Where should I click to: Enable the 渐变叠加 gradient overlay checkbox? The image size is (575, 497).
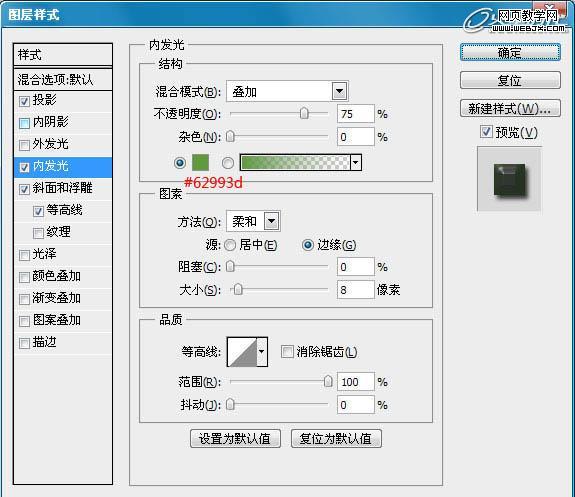click(24, 299)
